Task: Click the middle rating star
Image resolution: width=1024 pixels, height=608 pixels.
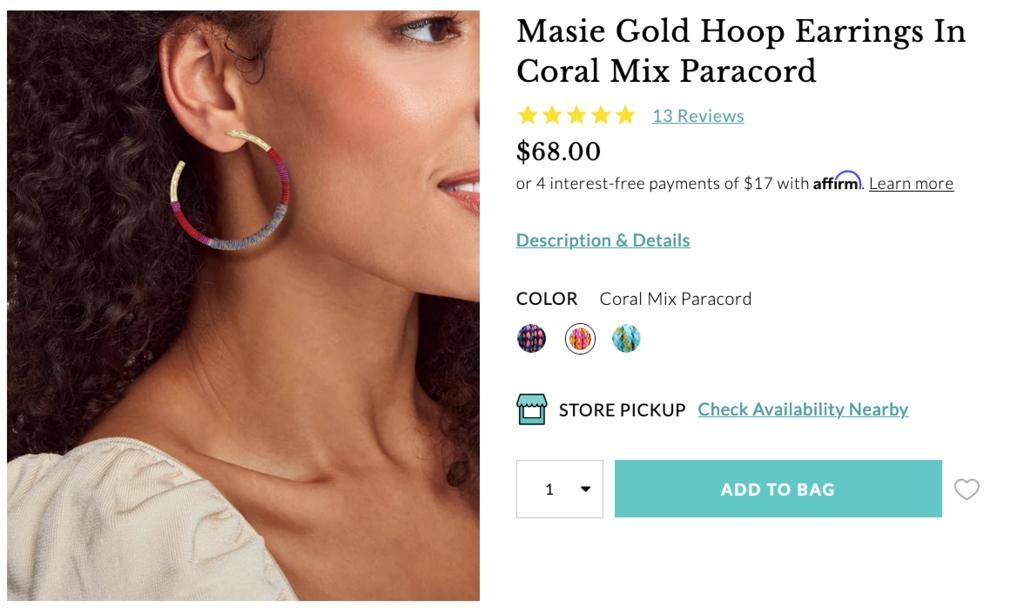Action: pos(577,116)
